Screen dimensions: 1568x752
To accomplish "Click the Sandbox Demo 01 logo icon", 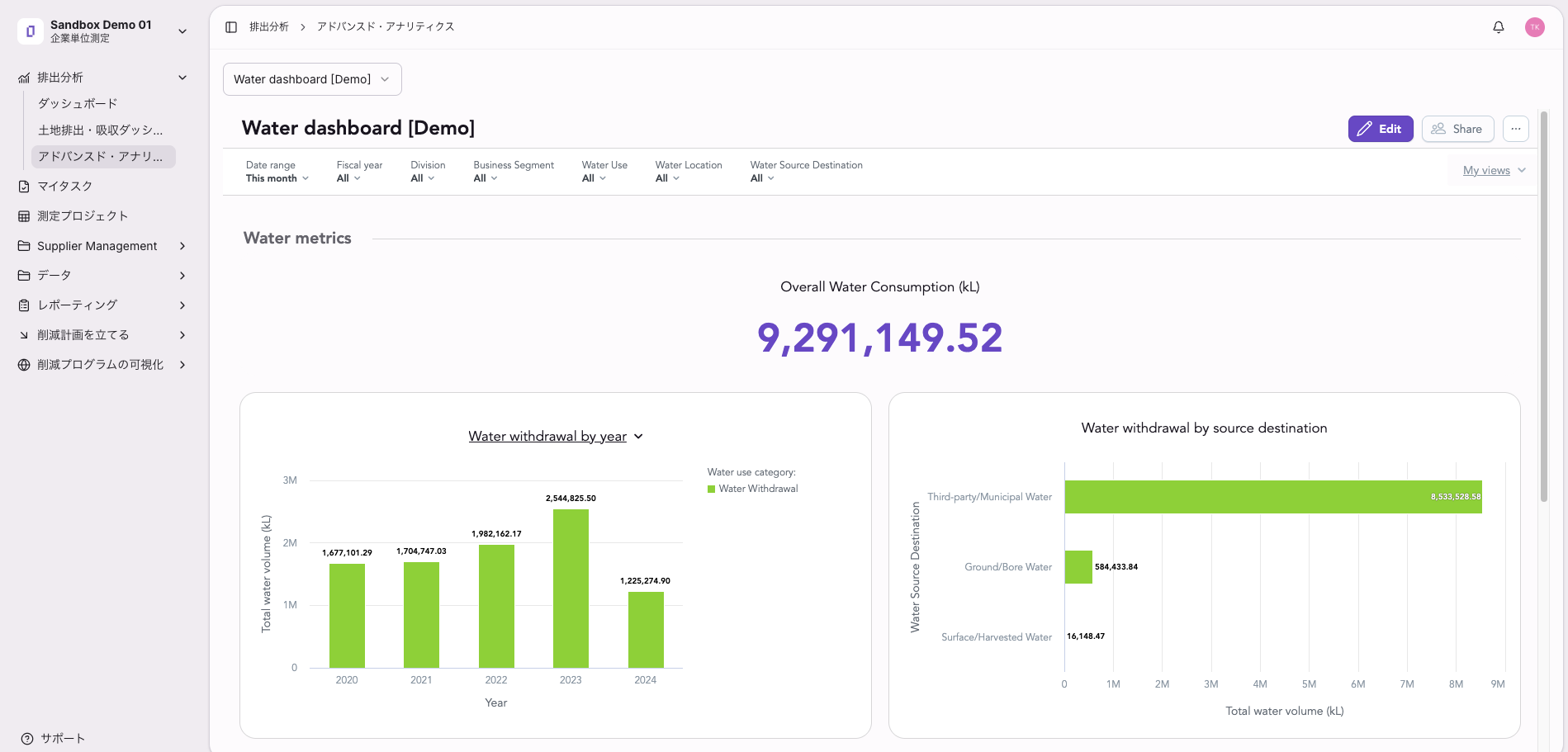I will pos(31,31).
